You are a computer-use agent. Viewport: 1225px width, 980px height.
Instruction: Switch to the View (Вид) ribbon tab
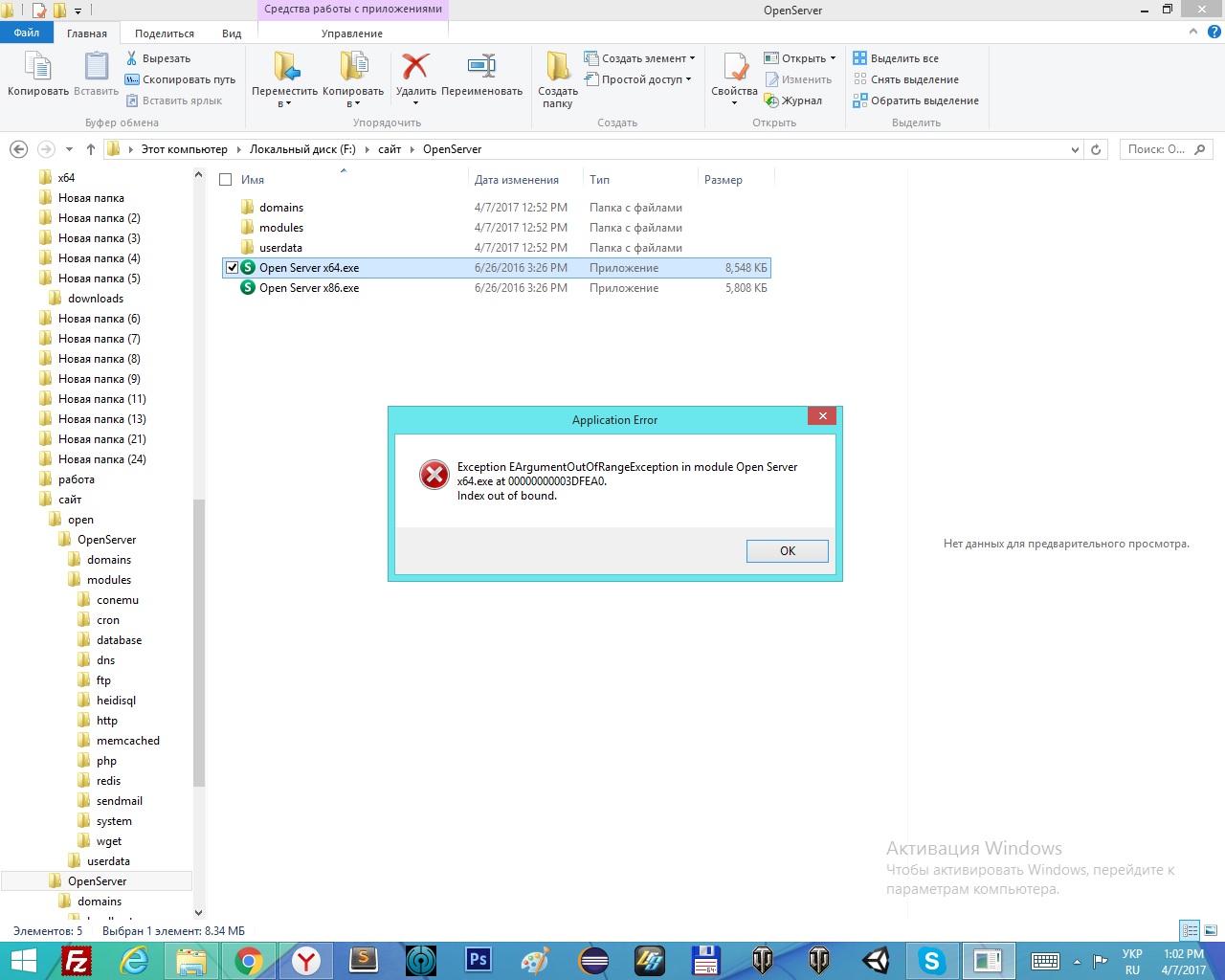[x=232, y=33]
